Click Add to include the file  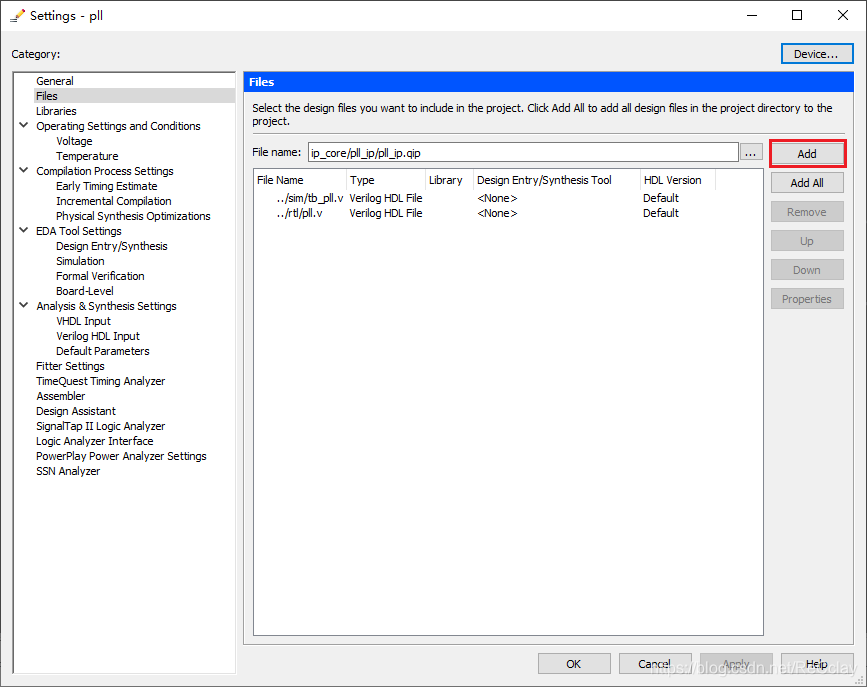807,154
